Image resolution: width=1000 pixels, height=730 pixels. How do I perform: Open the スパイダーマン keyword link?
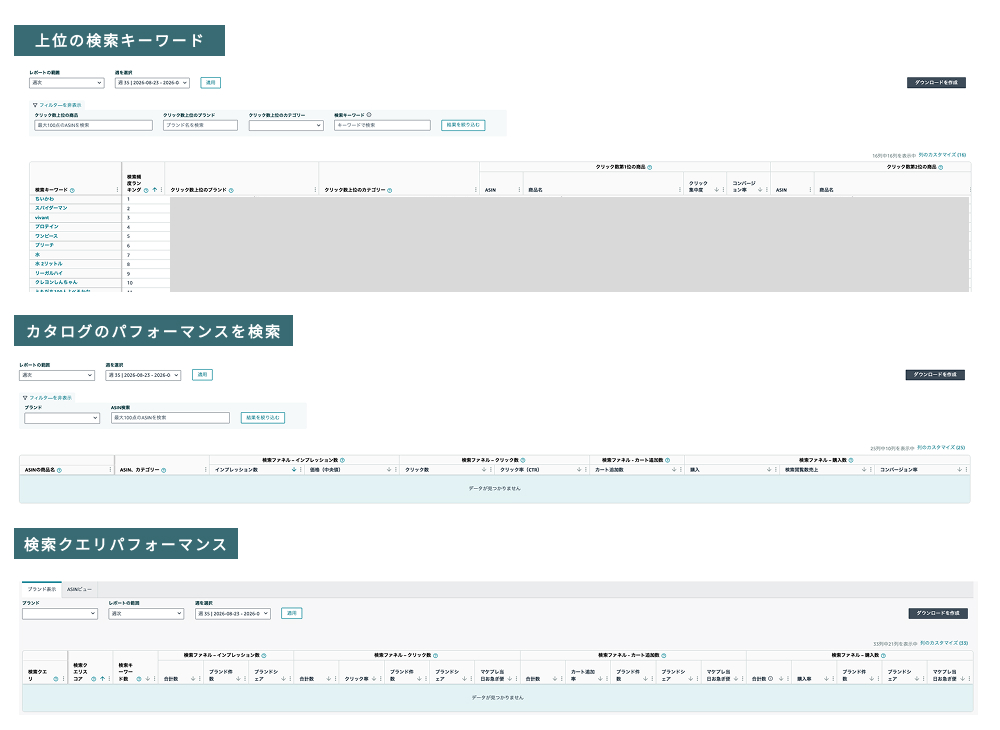coord(51,208)
